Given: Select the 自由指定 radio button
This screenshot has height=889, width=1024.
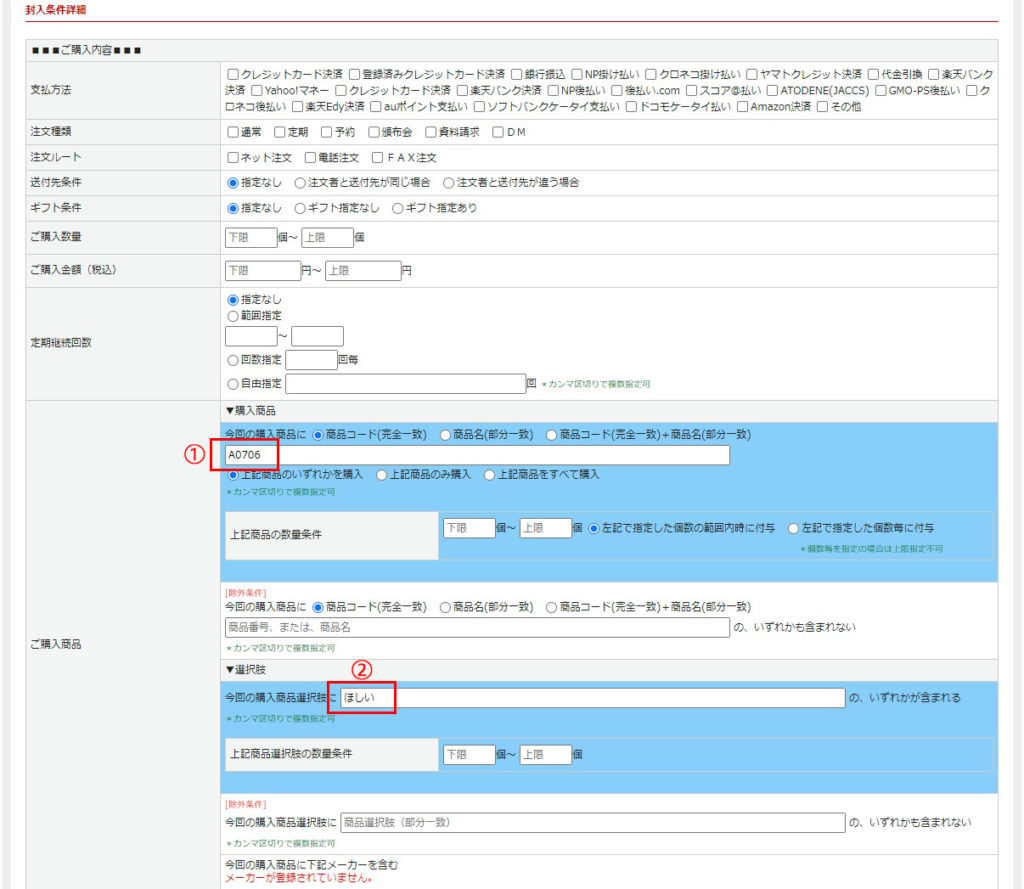Looking at the screenshot, I should point(233,384).
